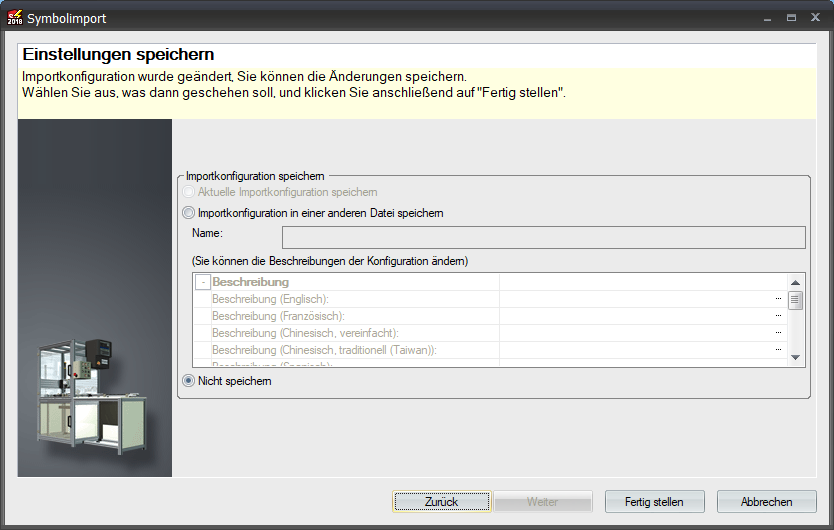The image size is (834, 530).
Task: Click the description list scroll up arrow
Action: (x=796, y=283)
